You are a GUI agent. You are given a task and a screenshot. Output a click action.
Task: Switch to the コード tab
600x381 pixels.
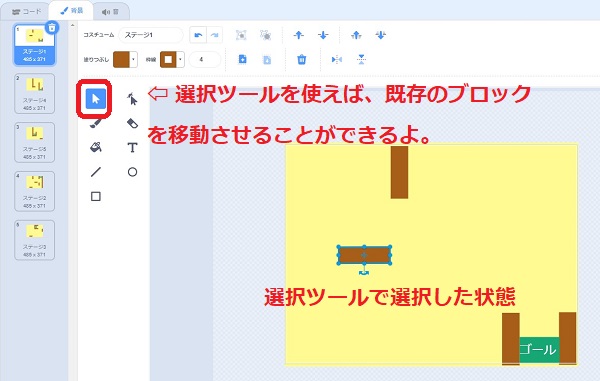click(x=26, y=11)
